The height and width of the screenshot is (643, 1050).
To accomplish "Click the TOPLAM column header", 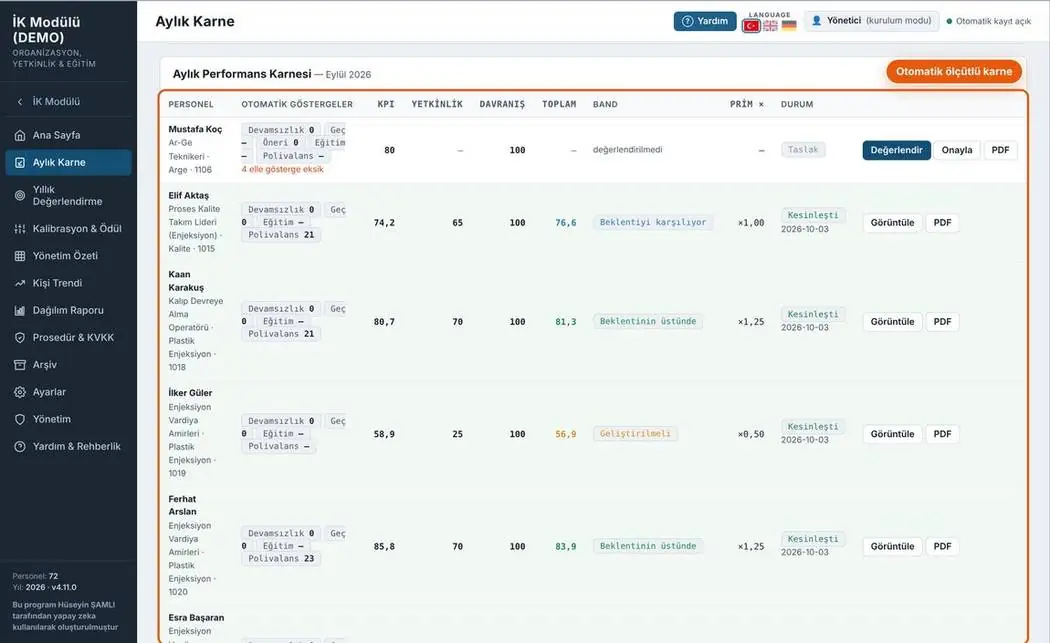I will [x=559, y=104].
